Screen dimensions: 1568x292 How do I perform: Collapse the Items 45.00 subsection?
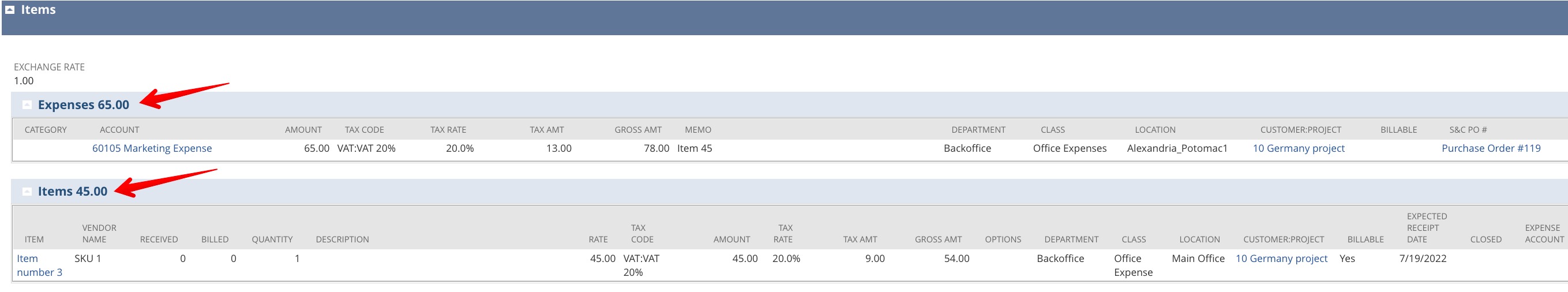(x=27, y=192)
